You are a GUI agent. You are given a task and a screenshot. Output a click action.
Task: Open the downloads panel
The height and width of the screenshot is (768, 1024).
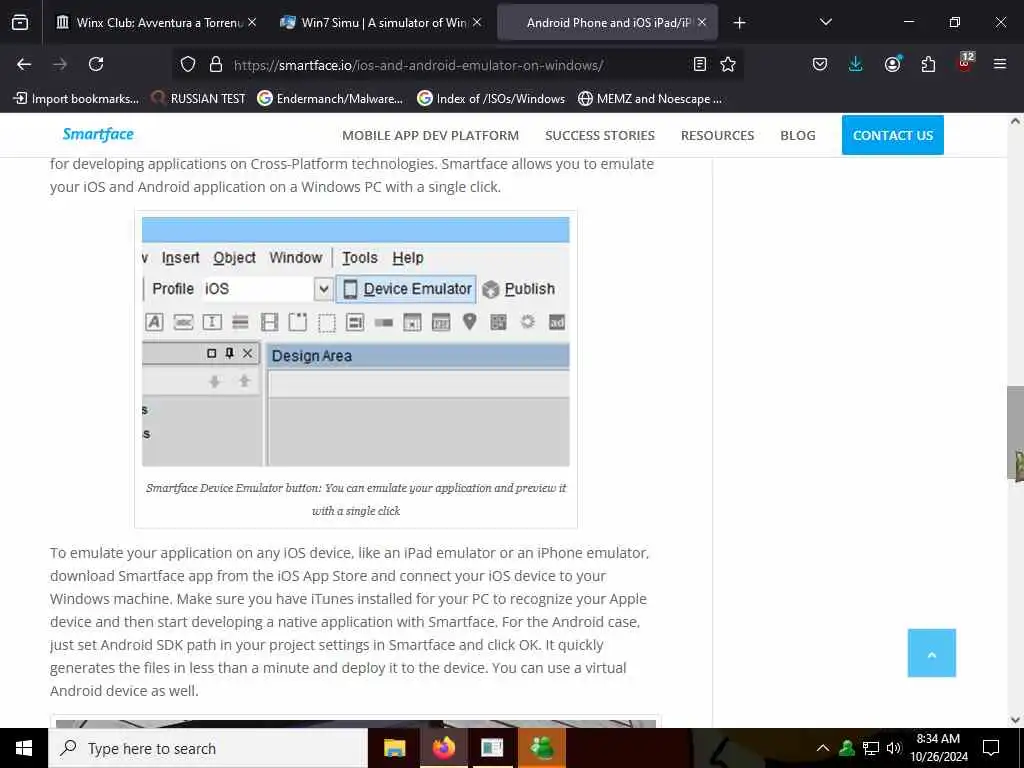pyautogui.click(x=856, y=64)
